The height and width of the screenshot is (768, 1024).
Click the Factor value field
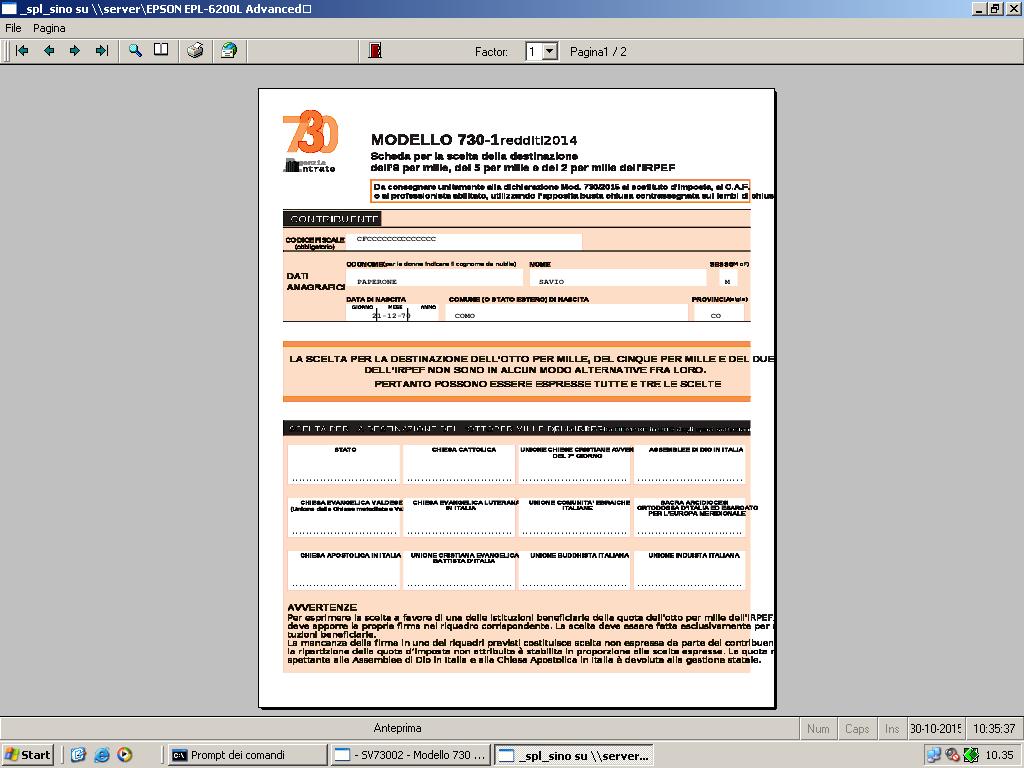pos(534,52)
